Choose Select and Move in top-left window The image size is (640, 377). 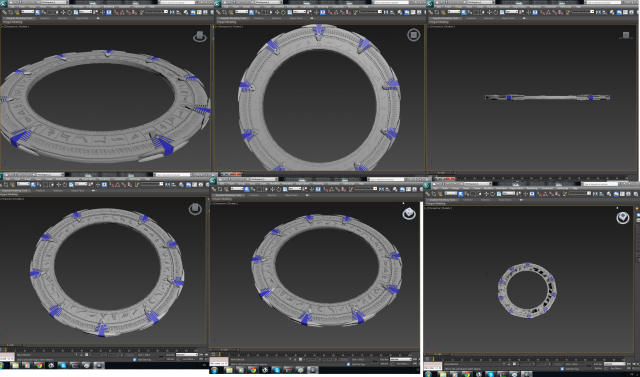coord(63,12)
